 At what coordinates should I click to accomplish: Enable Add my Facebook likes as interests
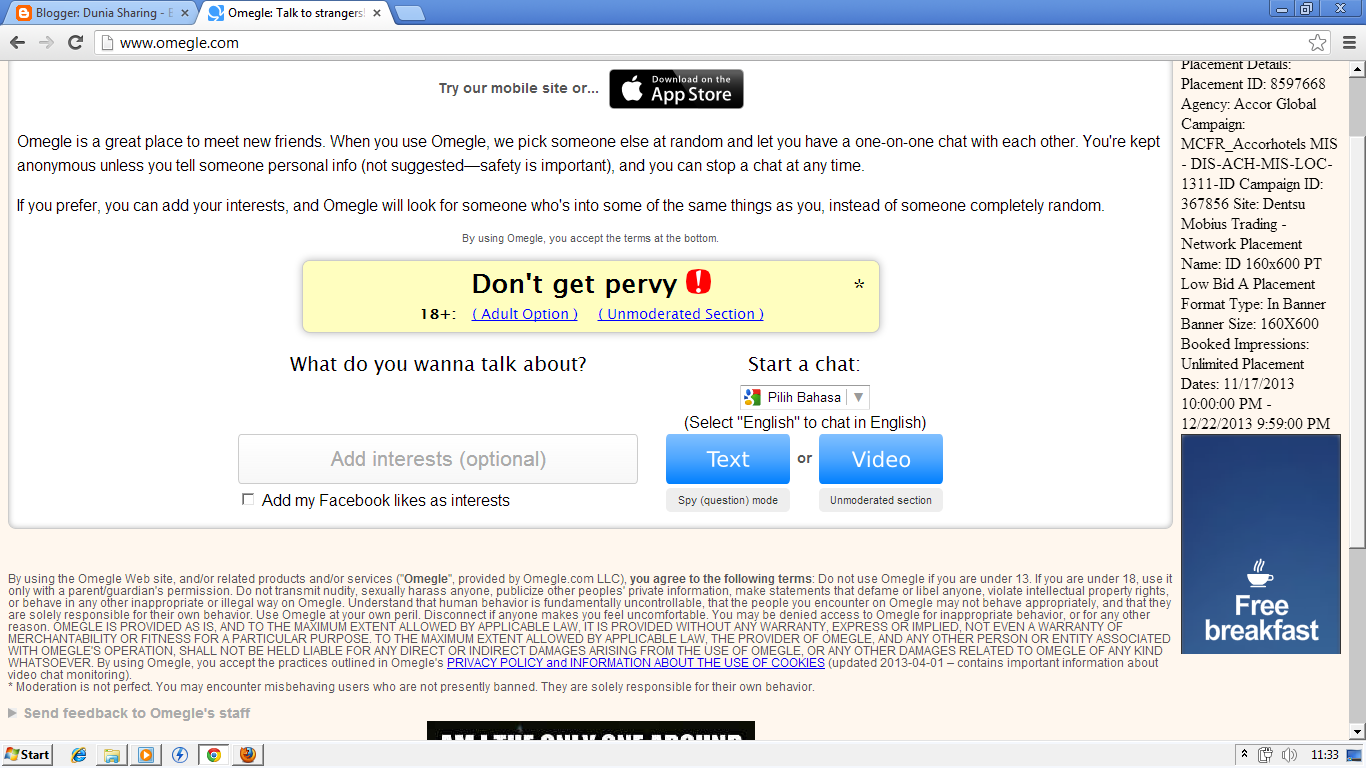coord(248,500)
